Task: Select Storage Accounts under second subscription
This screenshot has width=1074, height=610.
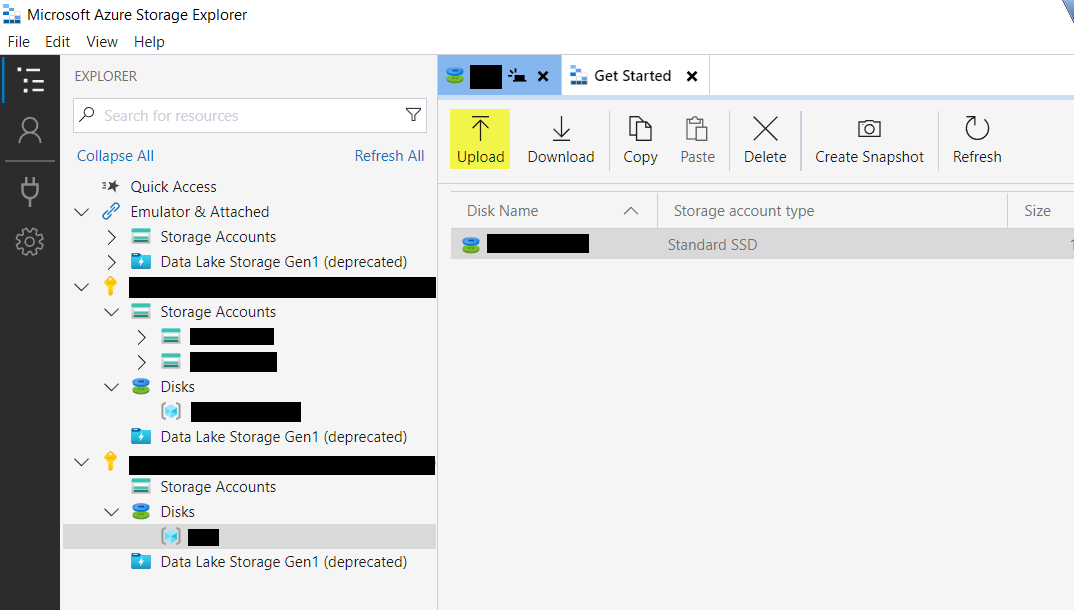Action: point(218,487)
